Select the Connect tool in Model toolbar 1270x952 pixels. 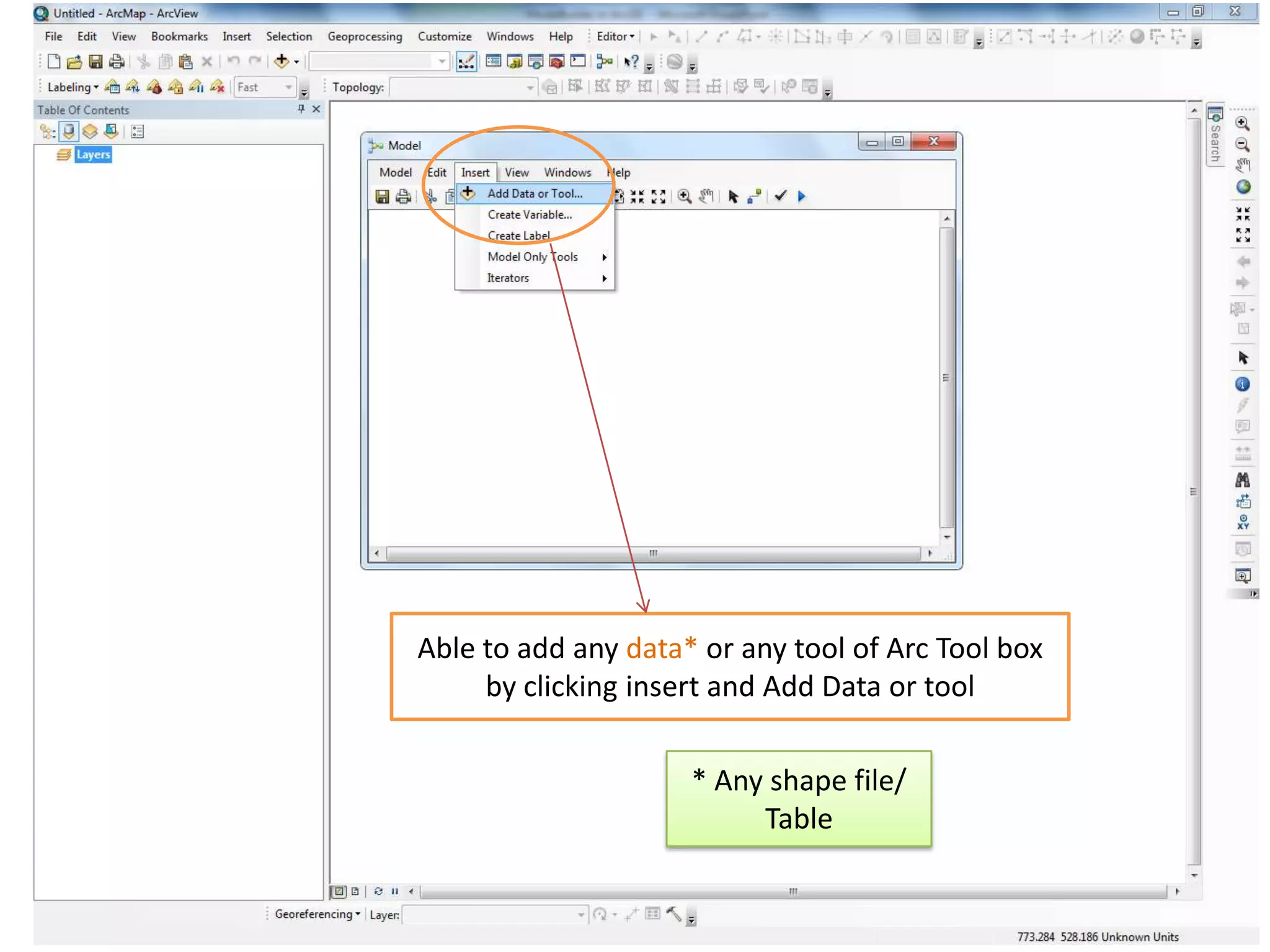point(754,196)
